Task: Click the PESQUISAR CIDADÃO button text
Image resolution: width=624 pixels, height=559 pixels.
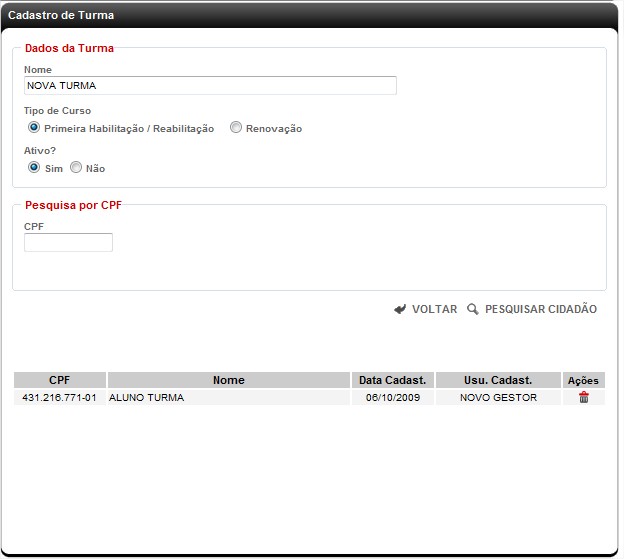Action: (x=540, y=310)
